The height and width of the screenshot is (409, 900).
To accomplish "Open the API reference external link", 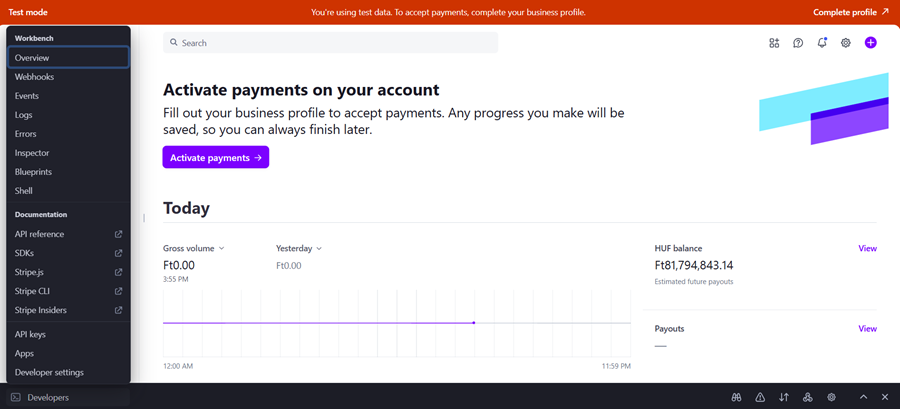I will click(x=40, y=234).
